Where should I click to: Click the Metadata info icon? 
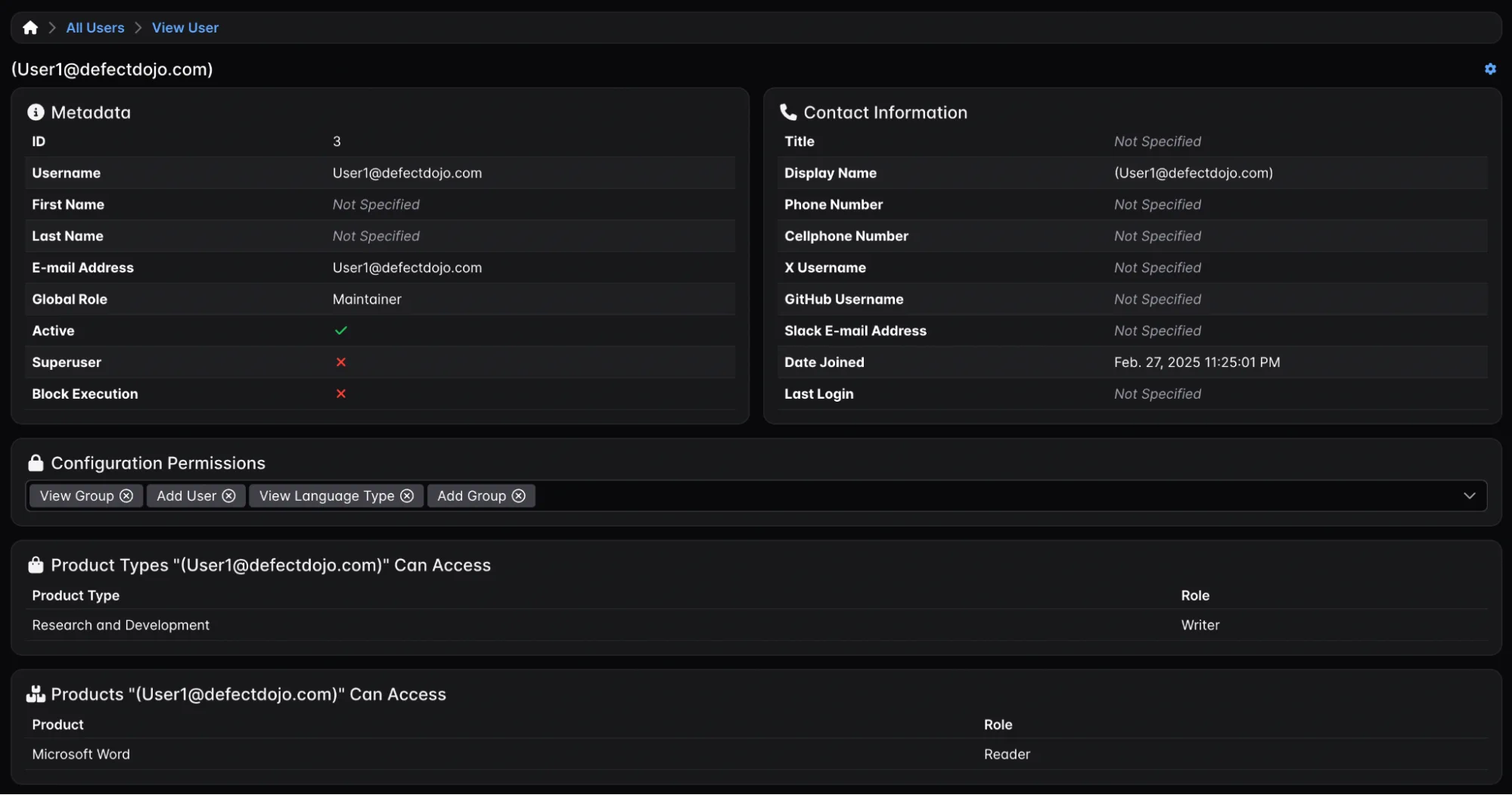pos(36,113)
